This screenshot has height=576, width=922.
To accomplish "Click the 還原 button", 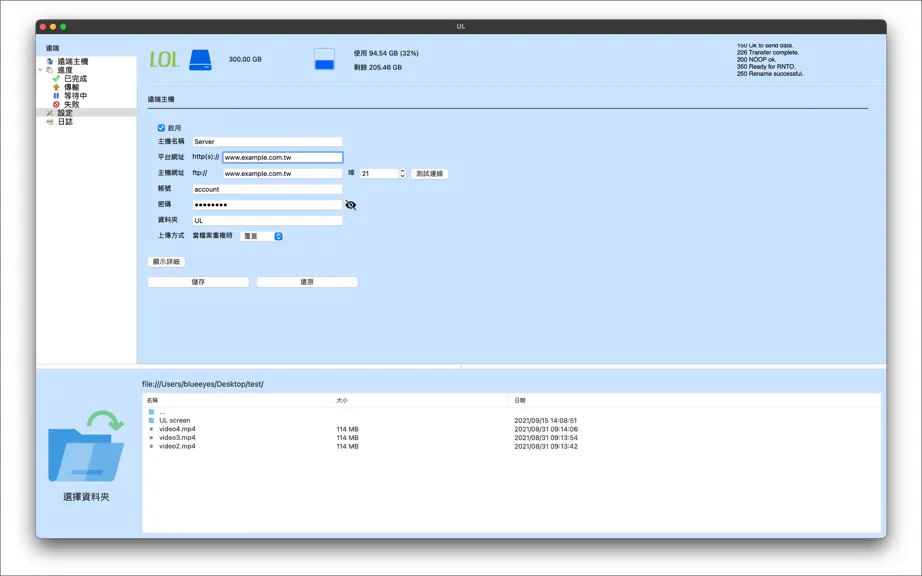I will [x=307, y=282].
